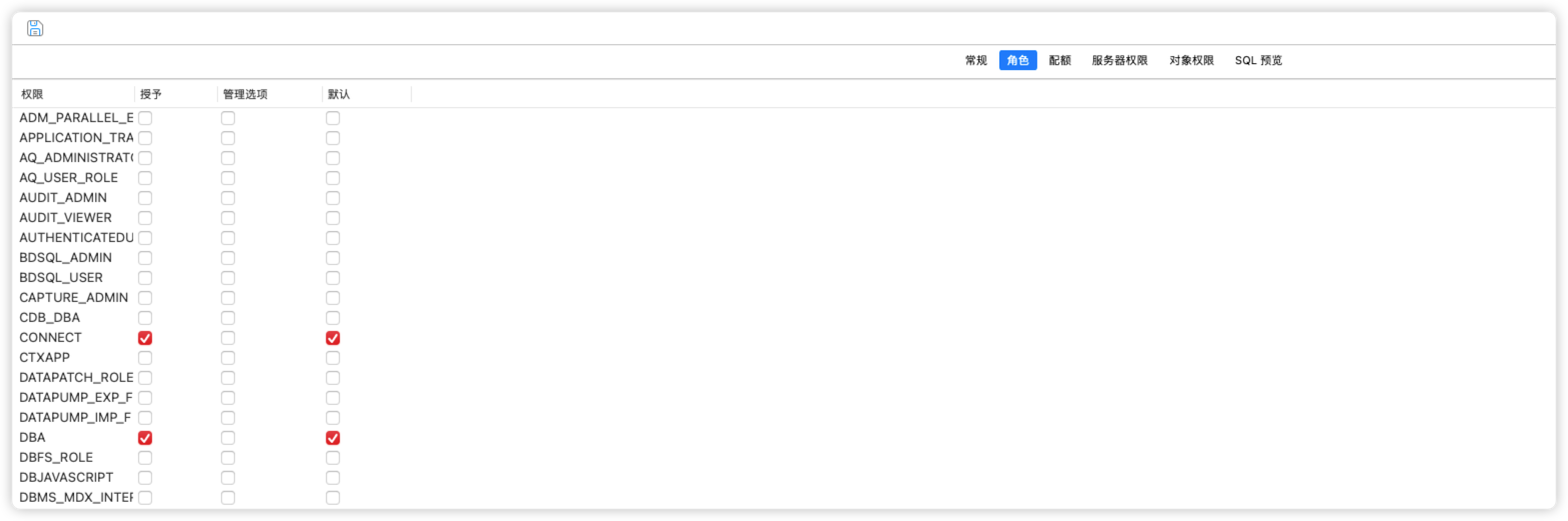Grant the AUDIT_ADMIN role checkbox
Screen dimensions: 1568x521
145,198
